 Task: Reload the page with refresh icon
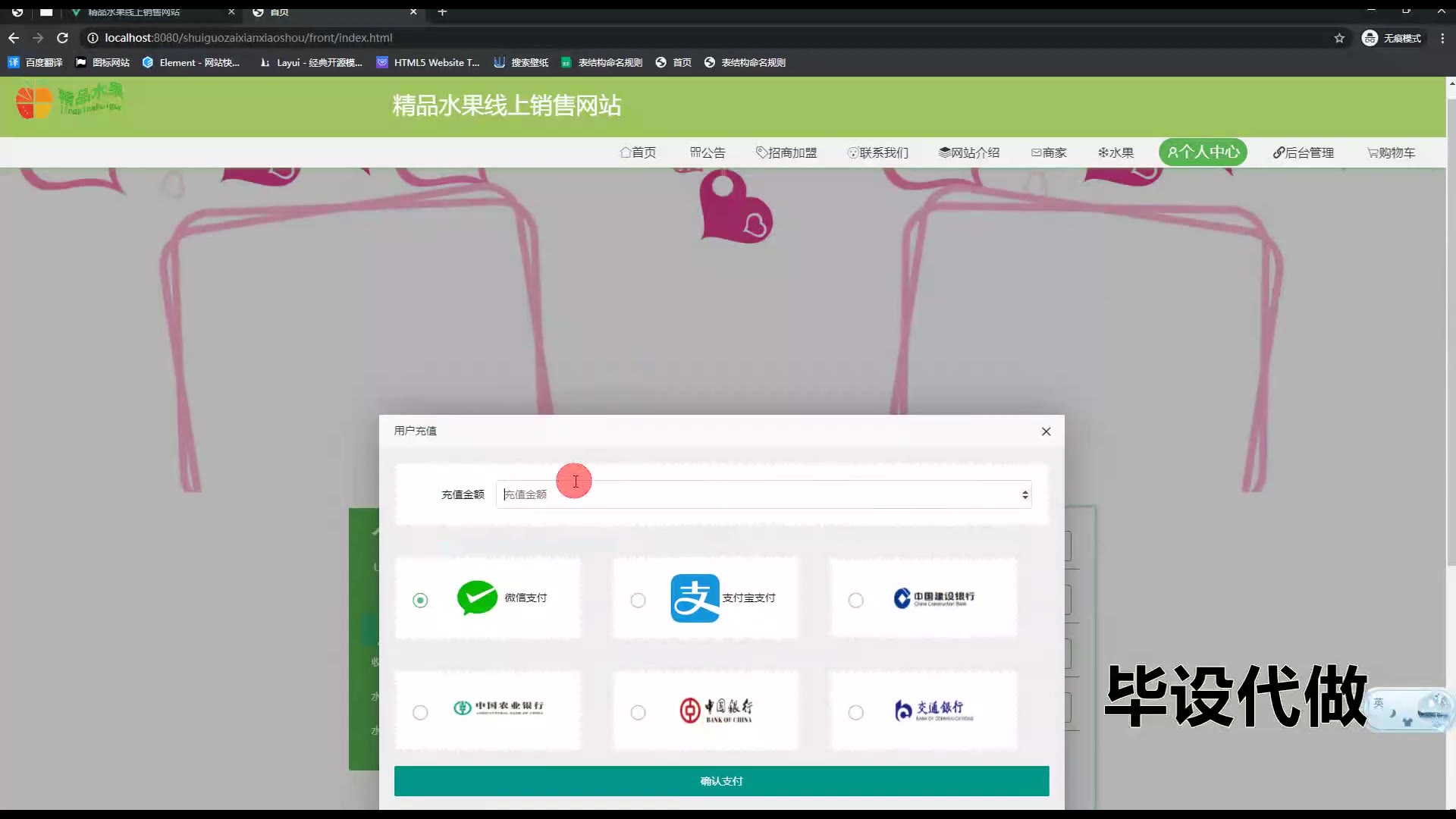coord(63,38)
